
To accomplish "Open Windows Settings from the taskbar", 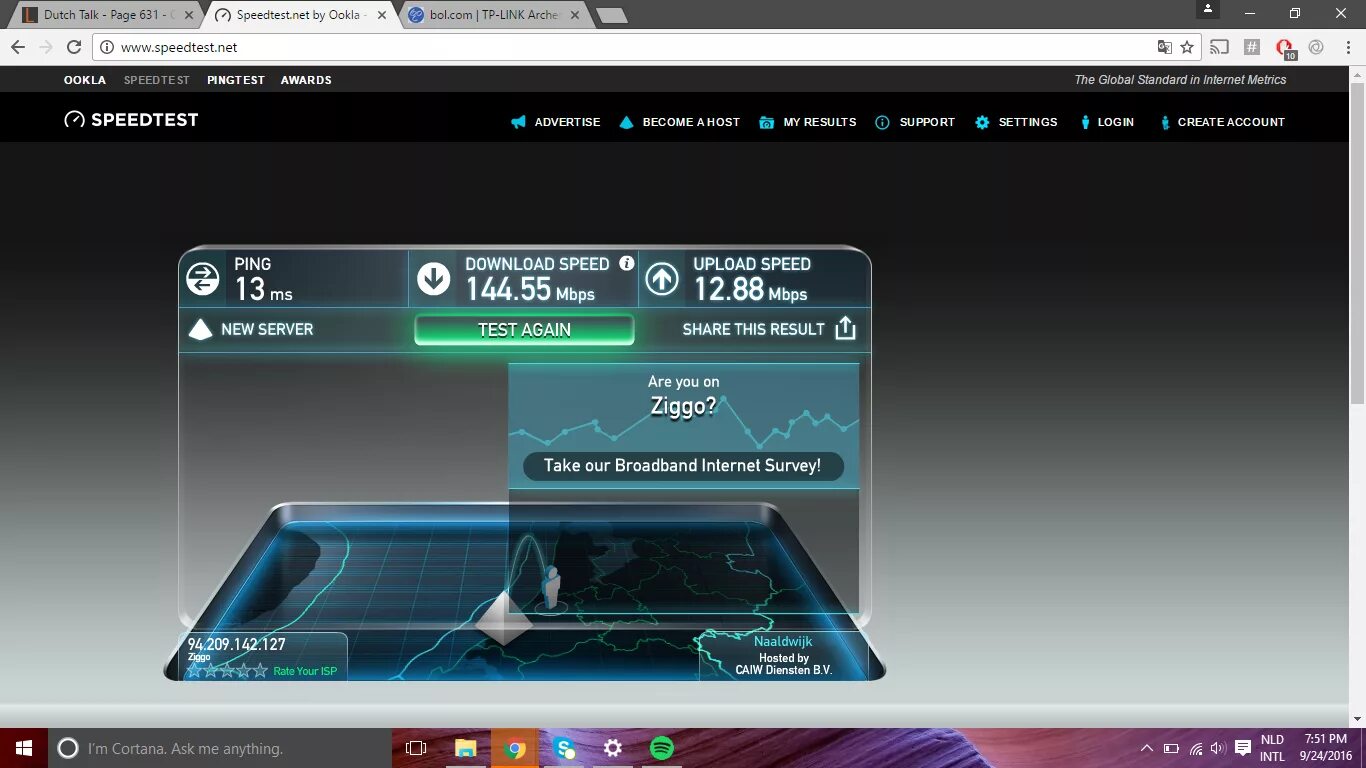I will (x=613, y=748).
